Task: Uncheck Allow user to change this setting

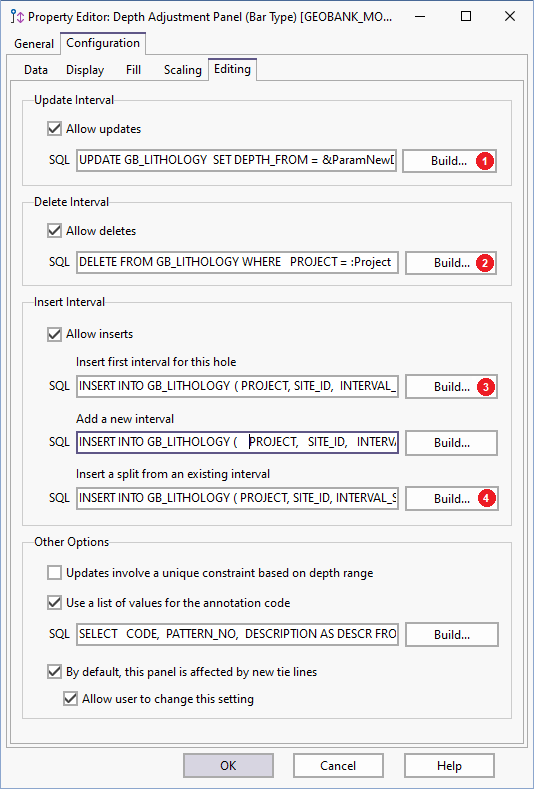Action: (70, 699)
